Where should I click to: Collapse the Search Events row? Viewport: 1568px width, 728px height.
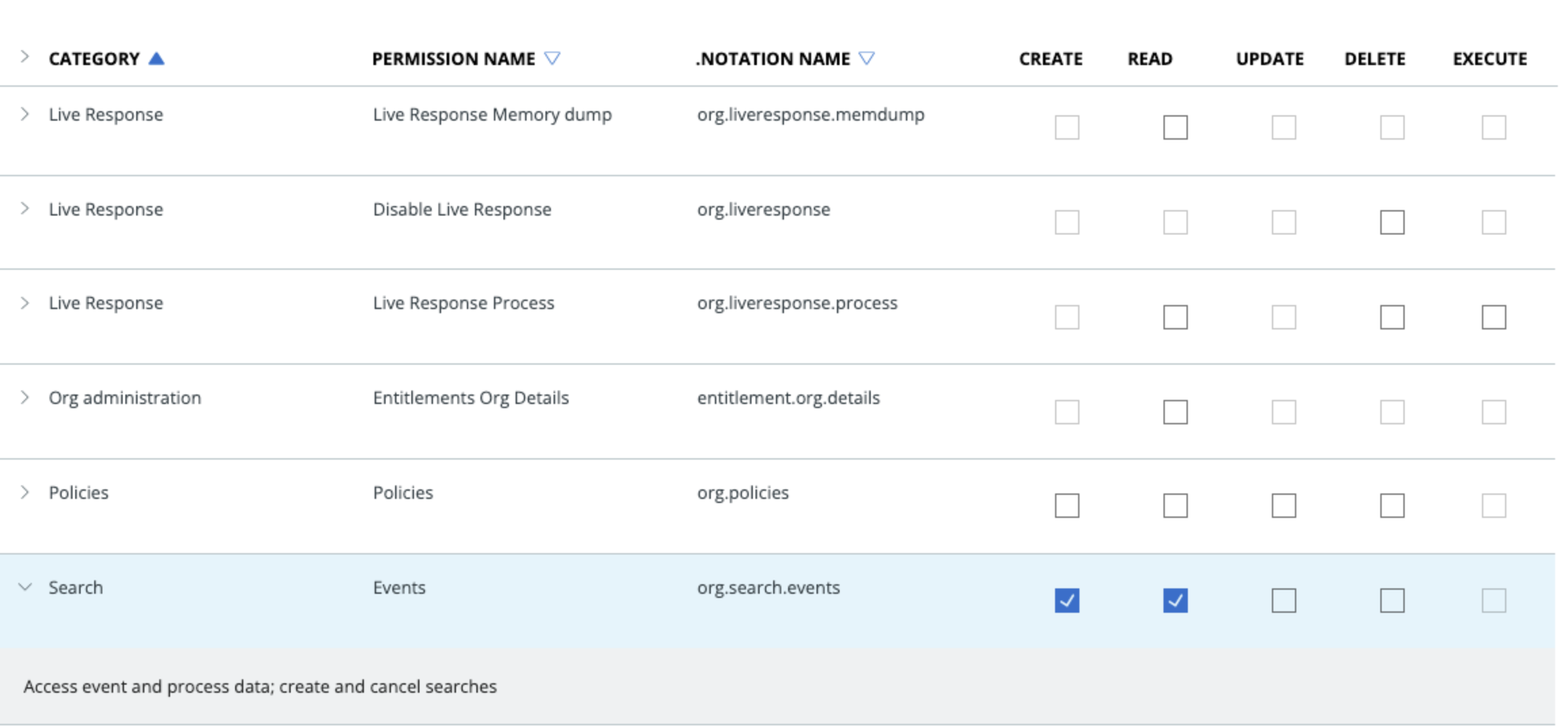[x=25, y=587]
